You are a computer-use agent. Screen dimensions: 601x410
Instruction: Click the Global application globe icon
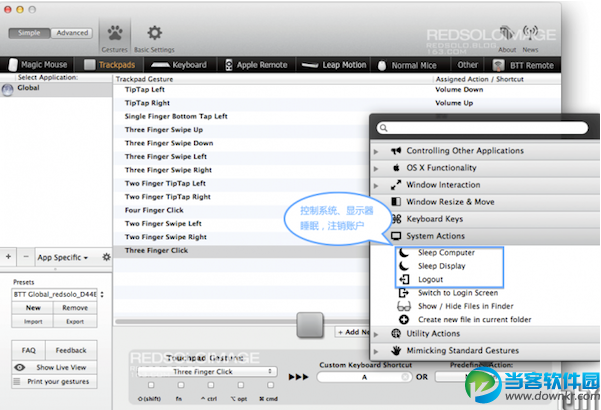(x=7, y=90)
